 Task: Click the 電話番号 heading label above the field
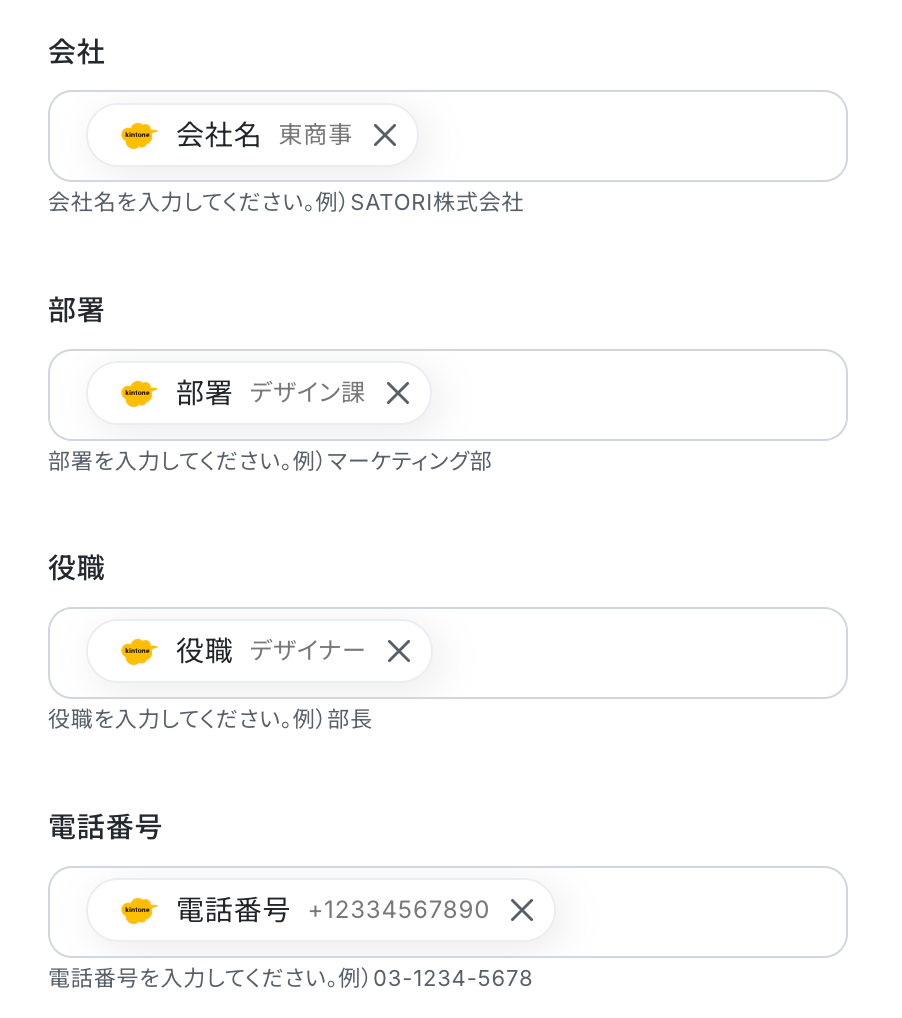click(104, 827)
